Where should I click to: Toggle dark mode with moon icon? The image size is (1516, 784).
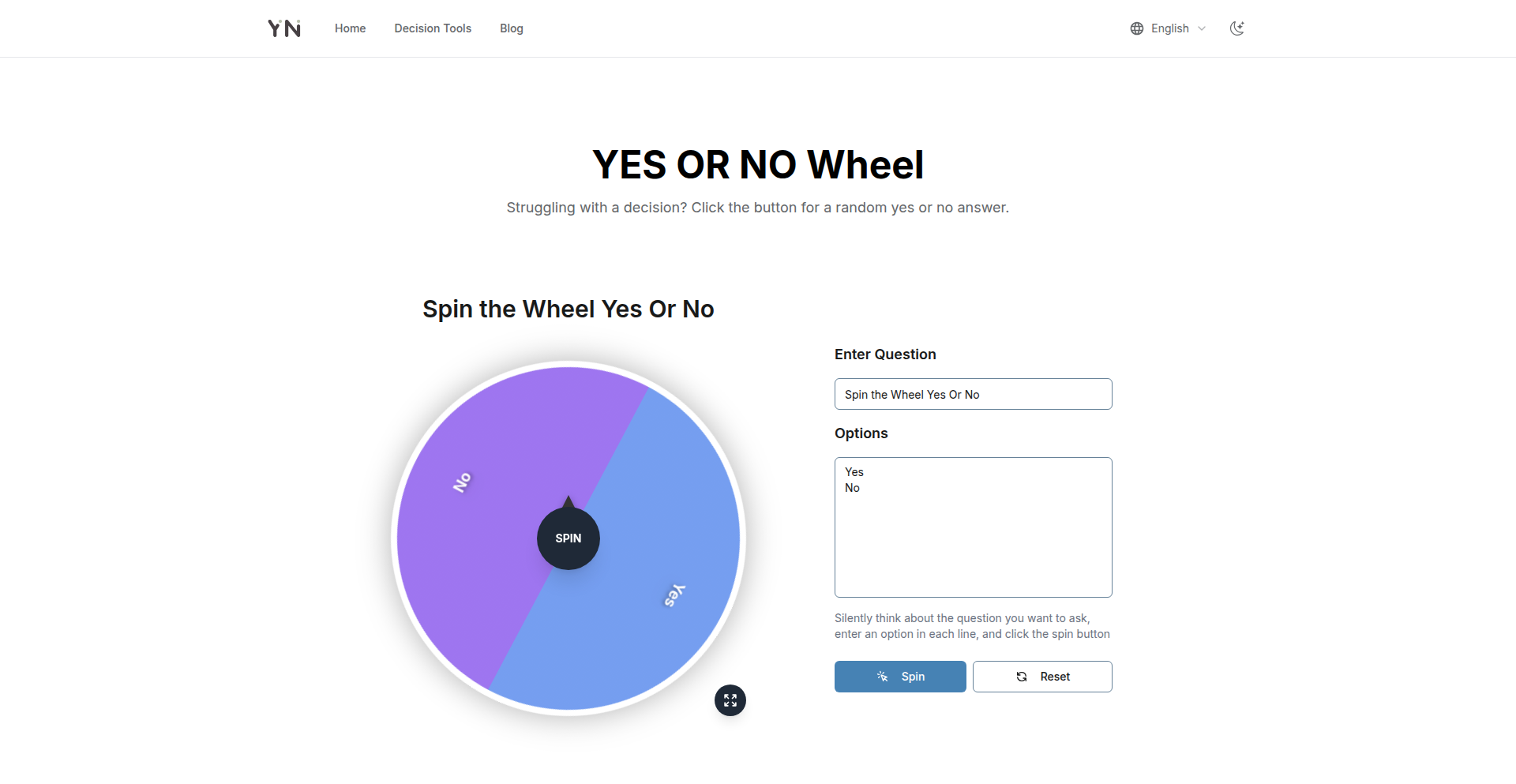[1237, 28]
